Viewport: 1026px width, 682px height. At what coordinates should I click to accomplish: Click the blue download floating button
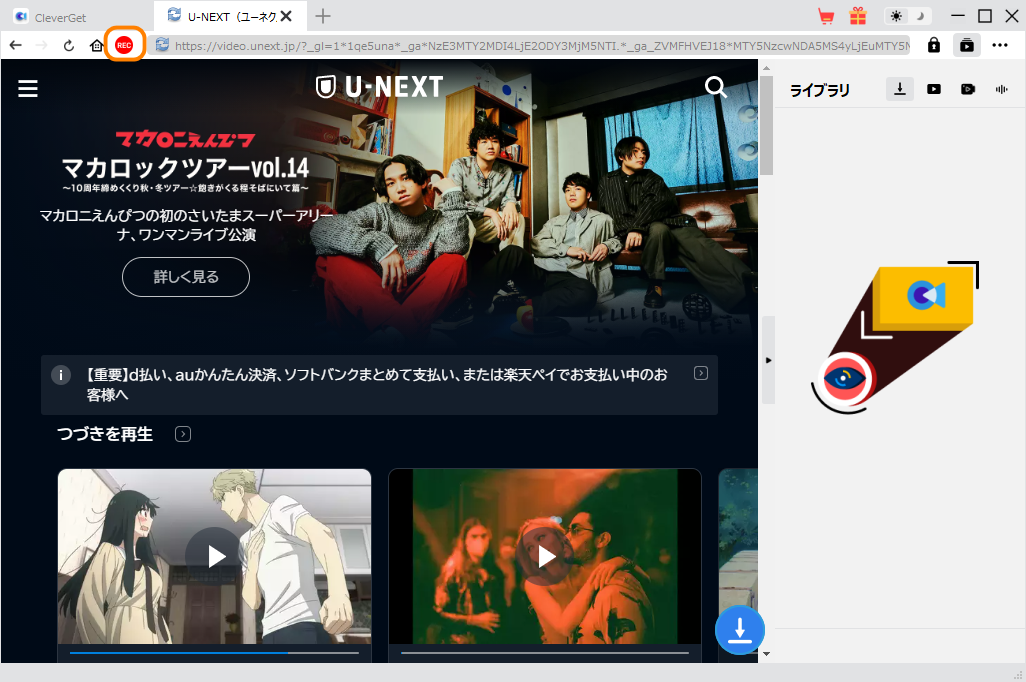[x=739, y=630]
